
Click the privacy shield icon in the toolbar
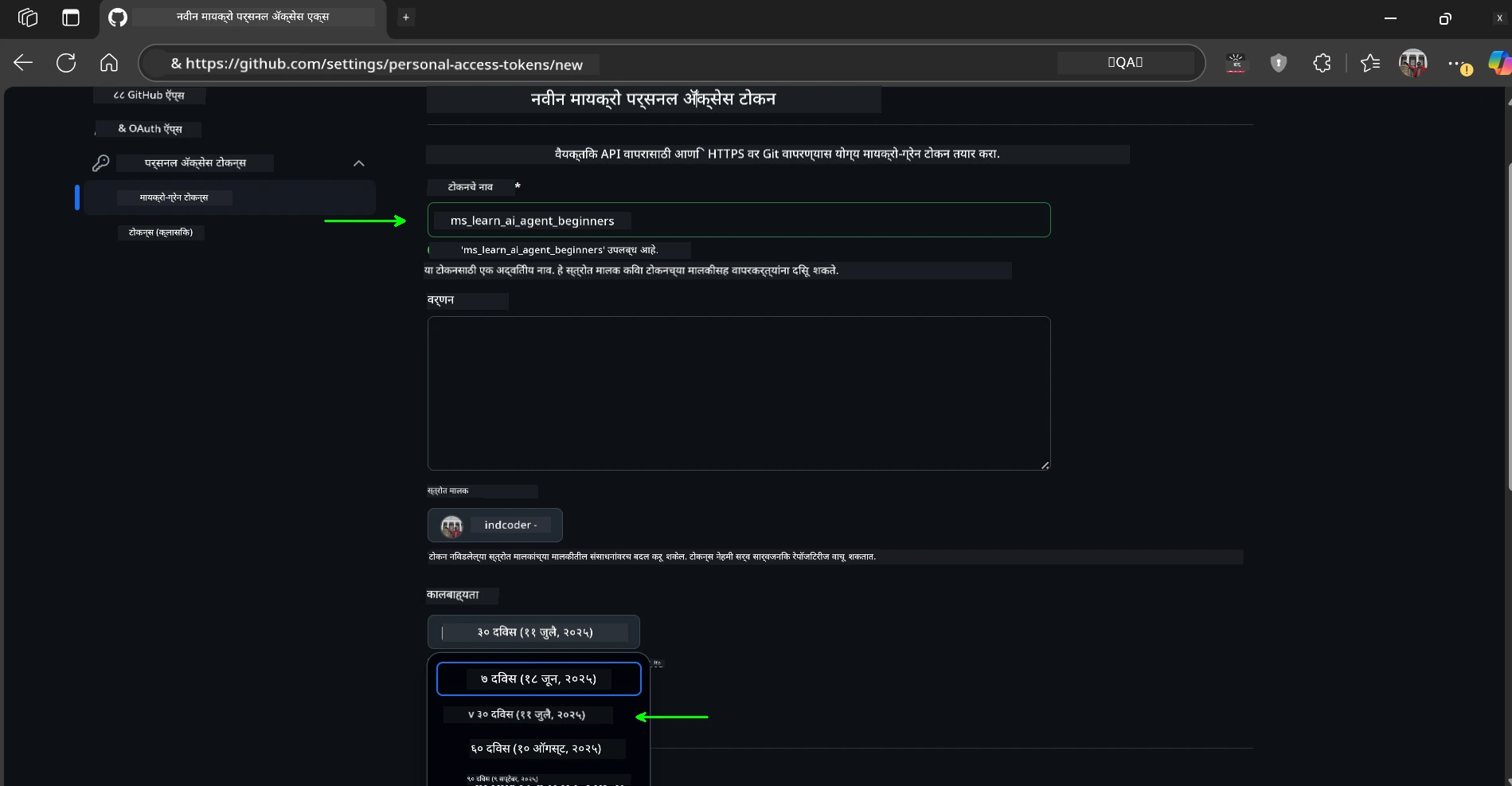(1279, 63)
